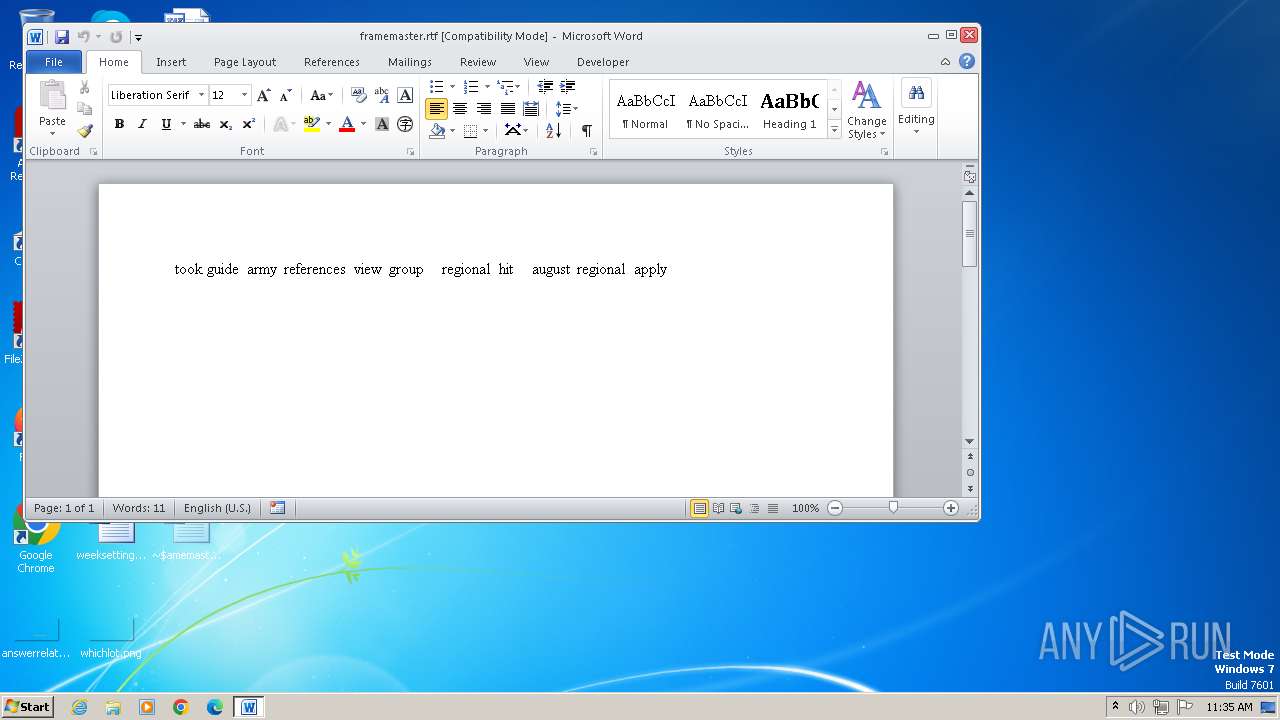
Task: Apply the Heading 1 style
Action: click(x=789, y=109)
